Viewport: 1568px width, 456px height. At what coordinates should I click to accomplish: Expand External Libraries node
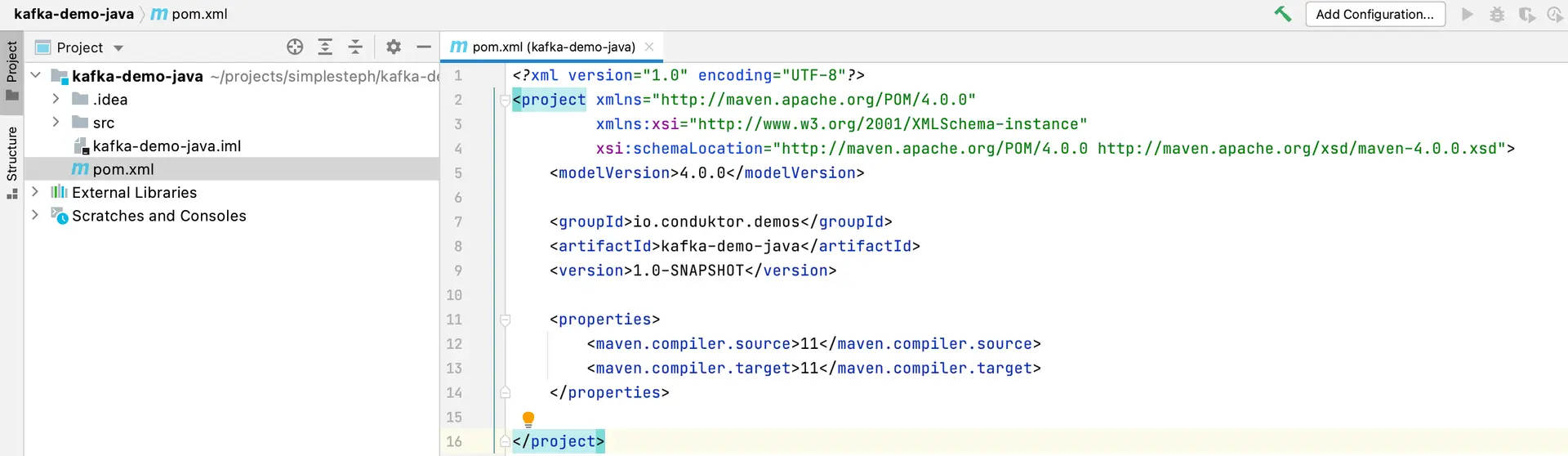(x=35, y=192)
